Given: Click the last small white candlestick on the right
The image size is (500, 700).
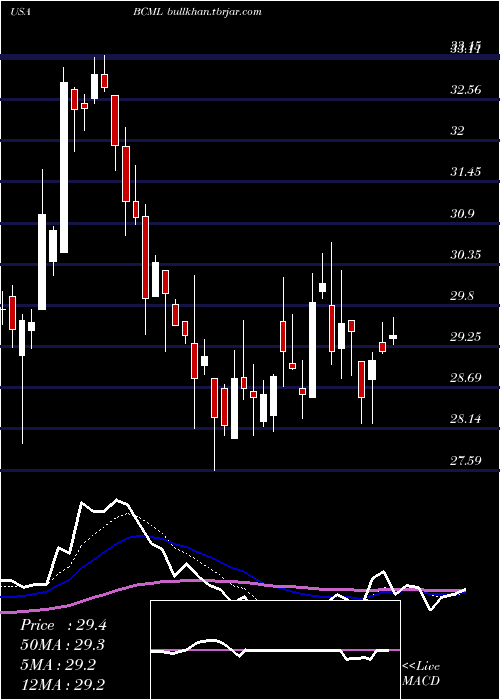Looking at the screenshot, I should [393, 337].
